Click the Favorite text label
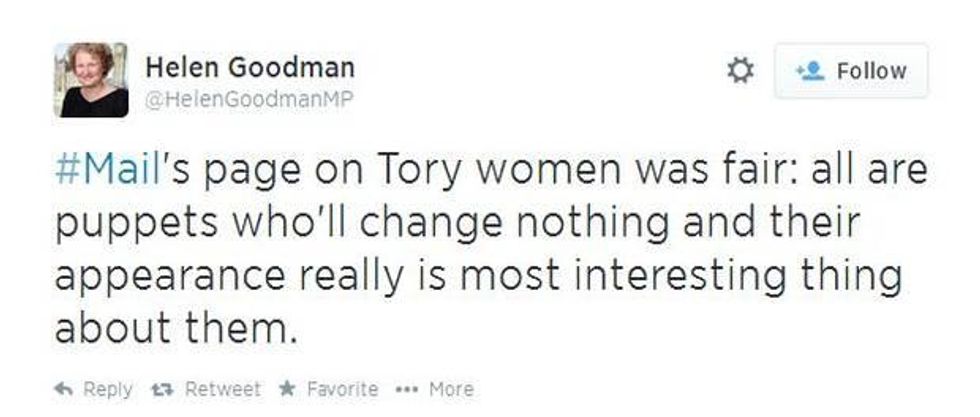980x417 pixels. pos(342,389)
